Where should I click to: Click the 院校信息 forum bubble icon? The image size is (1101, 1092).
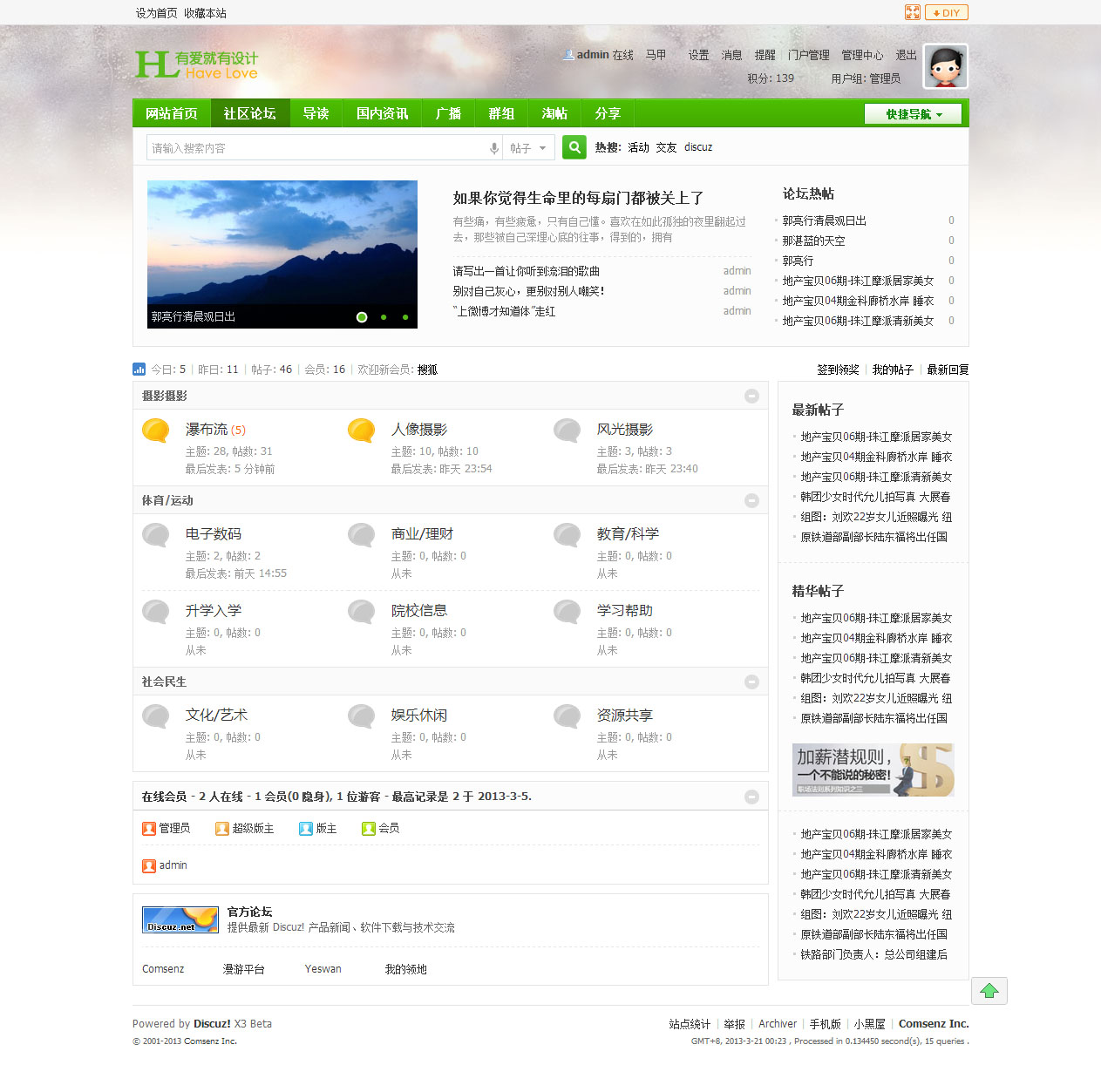click(x=362, y=612)
